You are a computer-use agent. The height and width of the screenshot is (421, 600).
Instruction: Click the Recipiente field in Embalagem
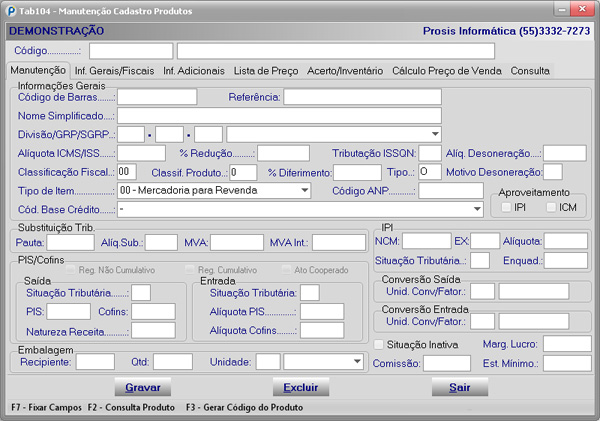click(x=95, y=362)
